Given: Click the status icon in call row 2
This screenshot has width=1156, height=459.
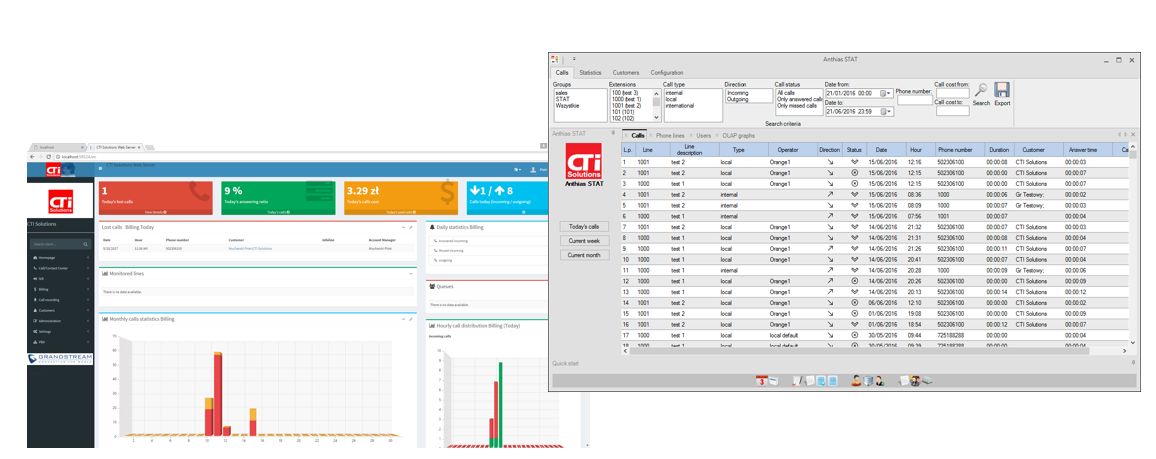Looking at the screenshot, I should coord(854,173).
